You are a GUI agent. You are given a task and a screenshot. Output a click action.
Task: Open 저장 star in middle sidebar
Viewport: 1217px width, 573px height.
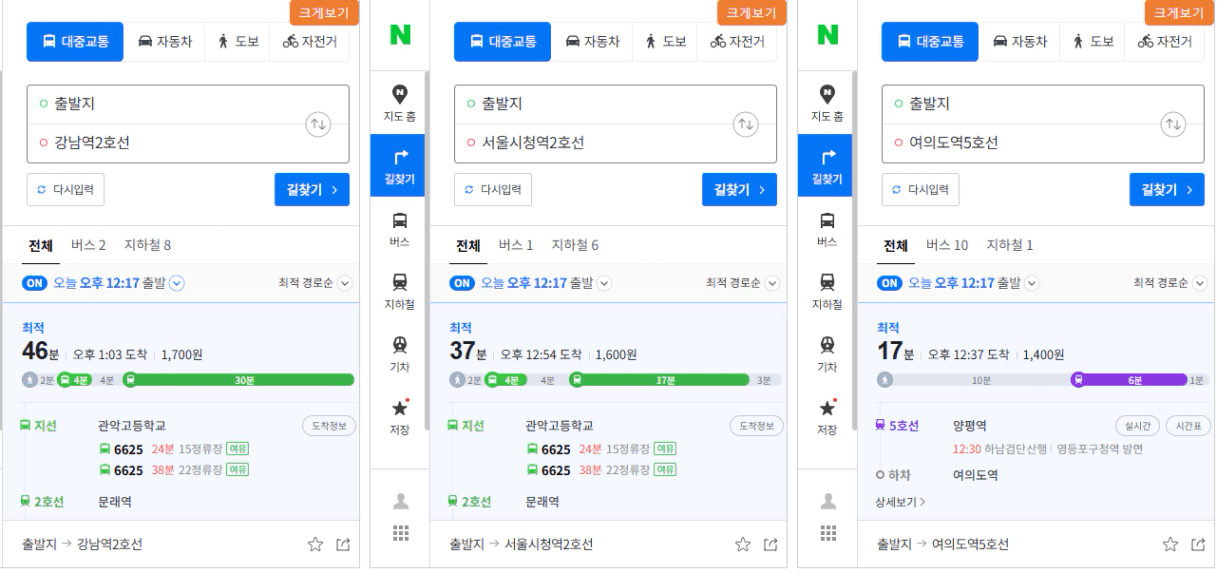(x=399, y=416)
